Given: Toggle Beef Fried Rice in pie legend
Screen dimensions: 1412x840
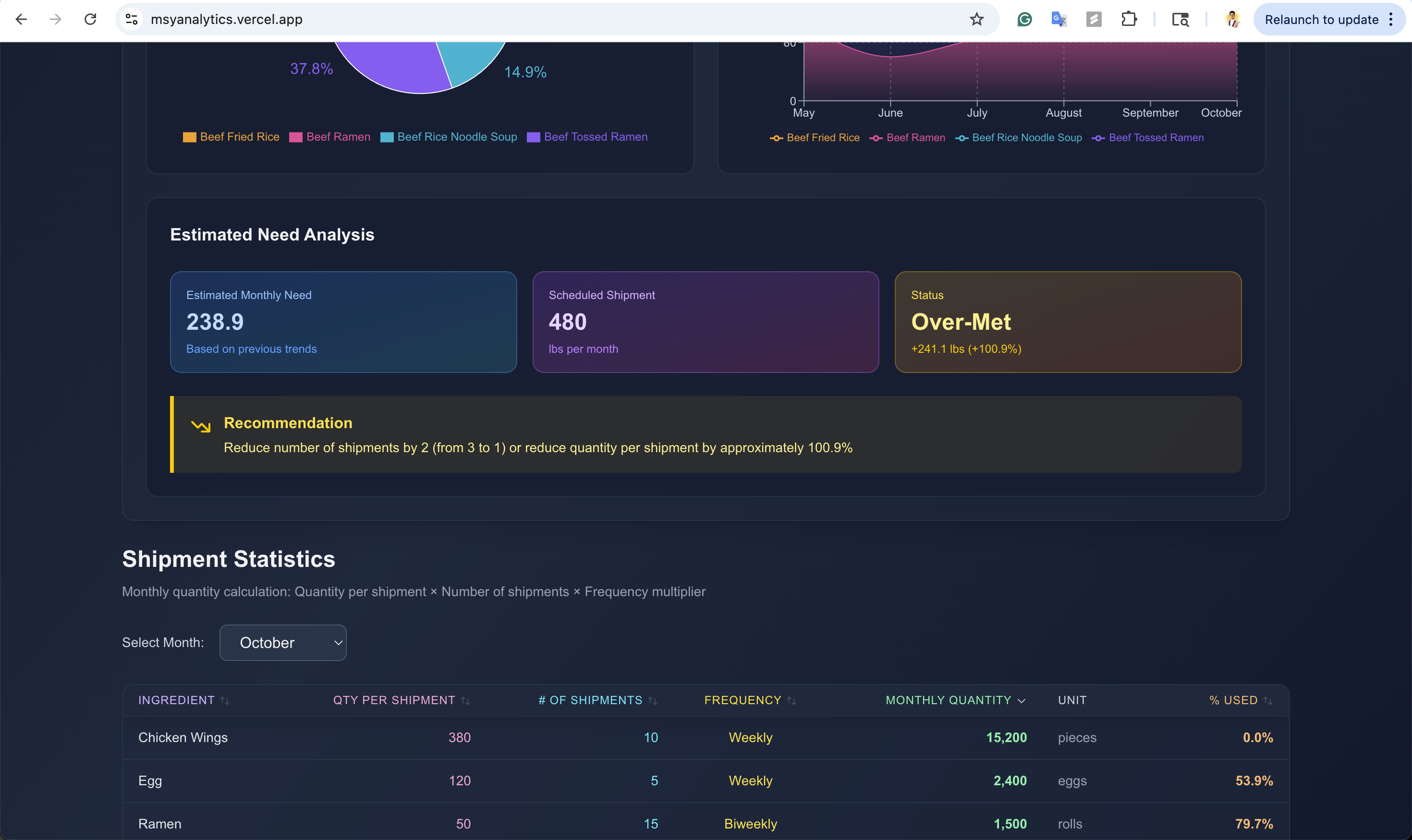Looking at the screenshot, I should pos(231,137).
